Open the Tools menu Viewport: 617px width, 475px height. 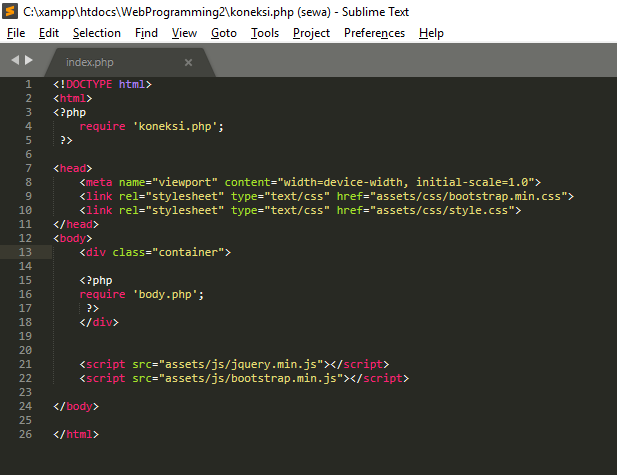[x=265, y=33]
